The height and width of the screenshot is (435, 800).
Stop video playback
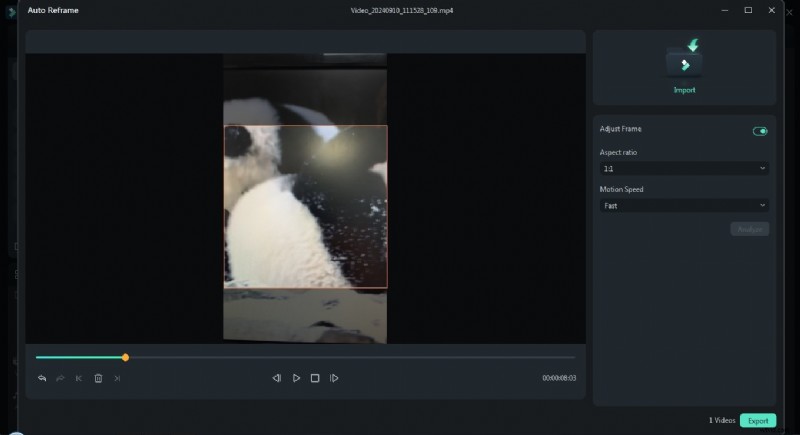[315, 378]
